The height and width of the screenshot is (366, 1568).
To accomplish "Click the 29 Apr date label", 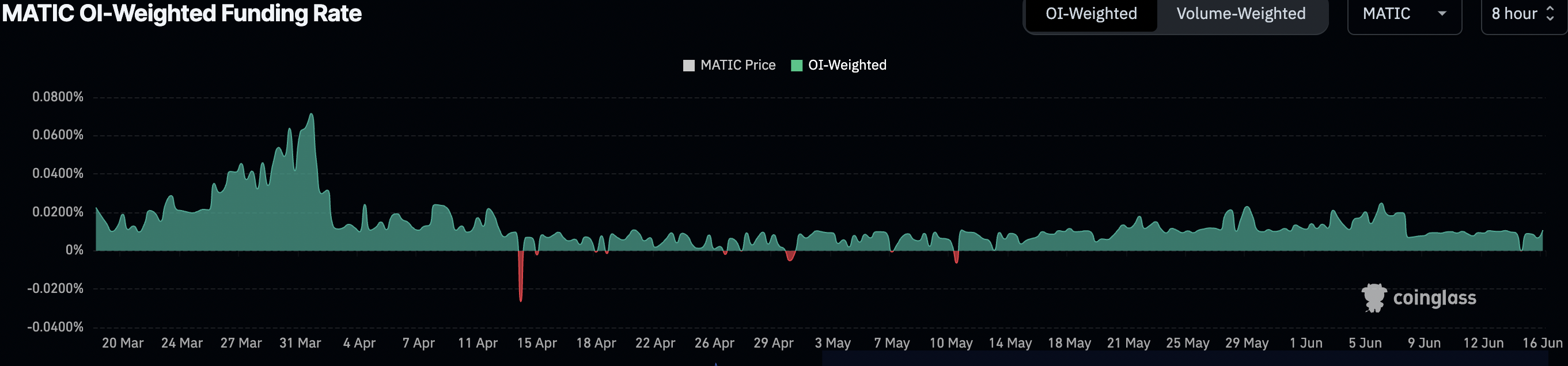I will pyautogui.click(x=773, y=343).
